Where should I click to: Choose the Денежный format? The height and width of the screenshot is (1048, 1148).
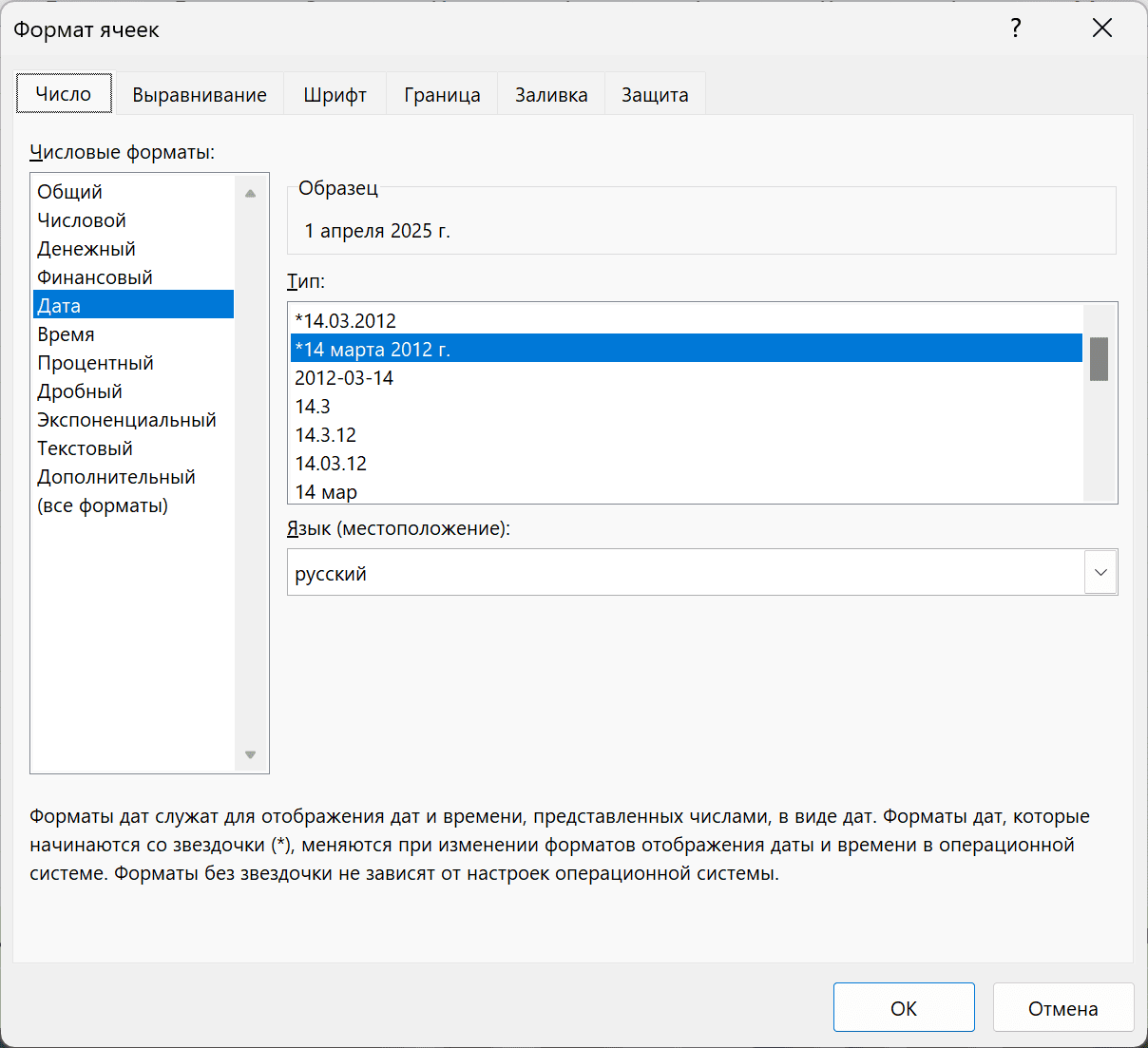(x=133, y=248)
